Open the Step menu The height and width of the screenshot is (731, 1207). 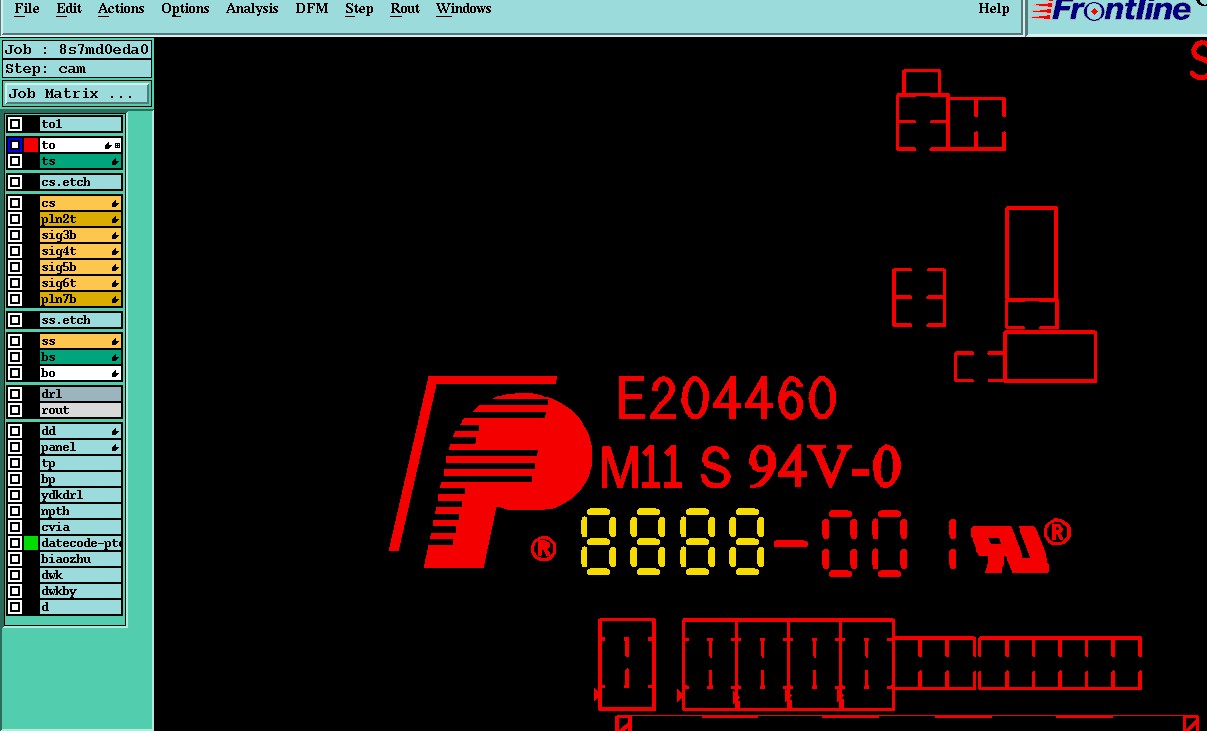[x=359, y=9]
